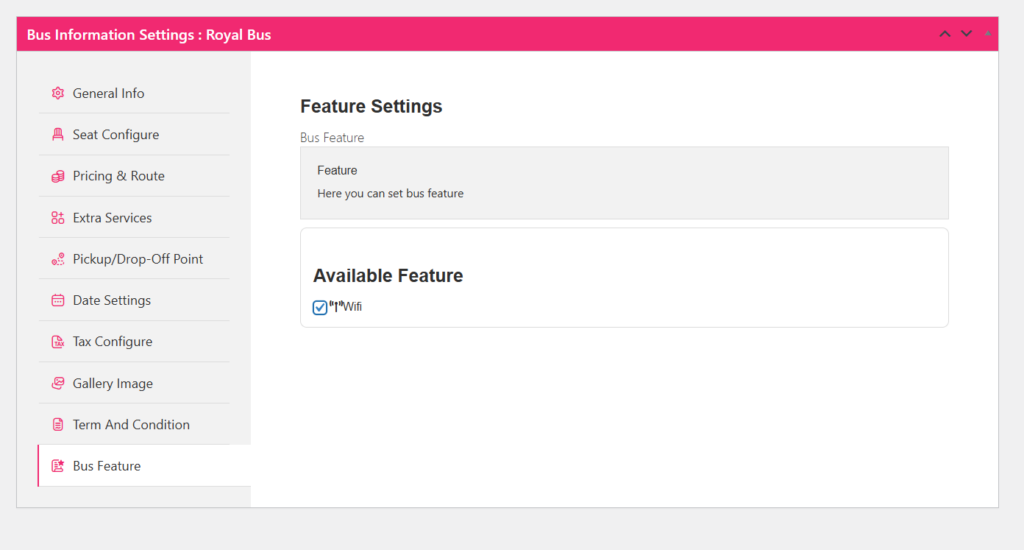
Task: Select the Wifi feature text label
Action: pos(353,307)
